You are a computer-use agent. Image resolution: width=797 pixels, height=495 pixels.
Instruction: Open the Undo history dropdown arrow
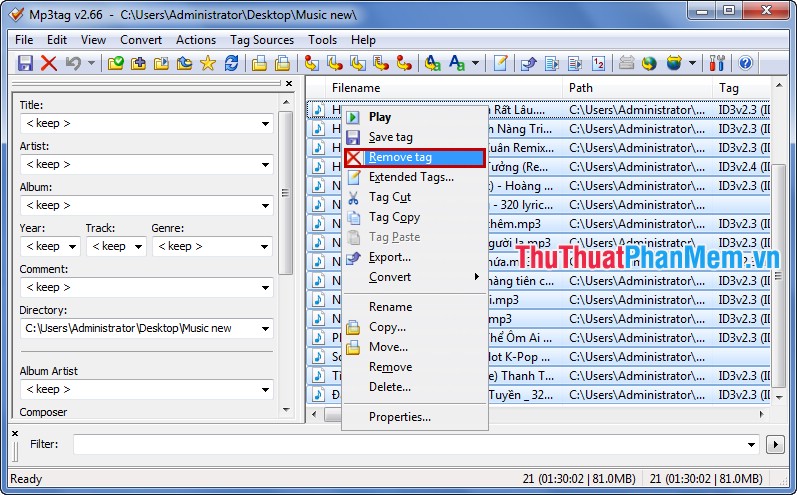[x=91, y=63]
